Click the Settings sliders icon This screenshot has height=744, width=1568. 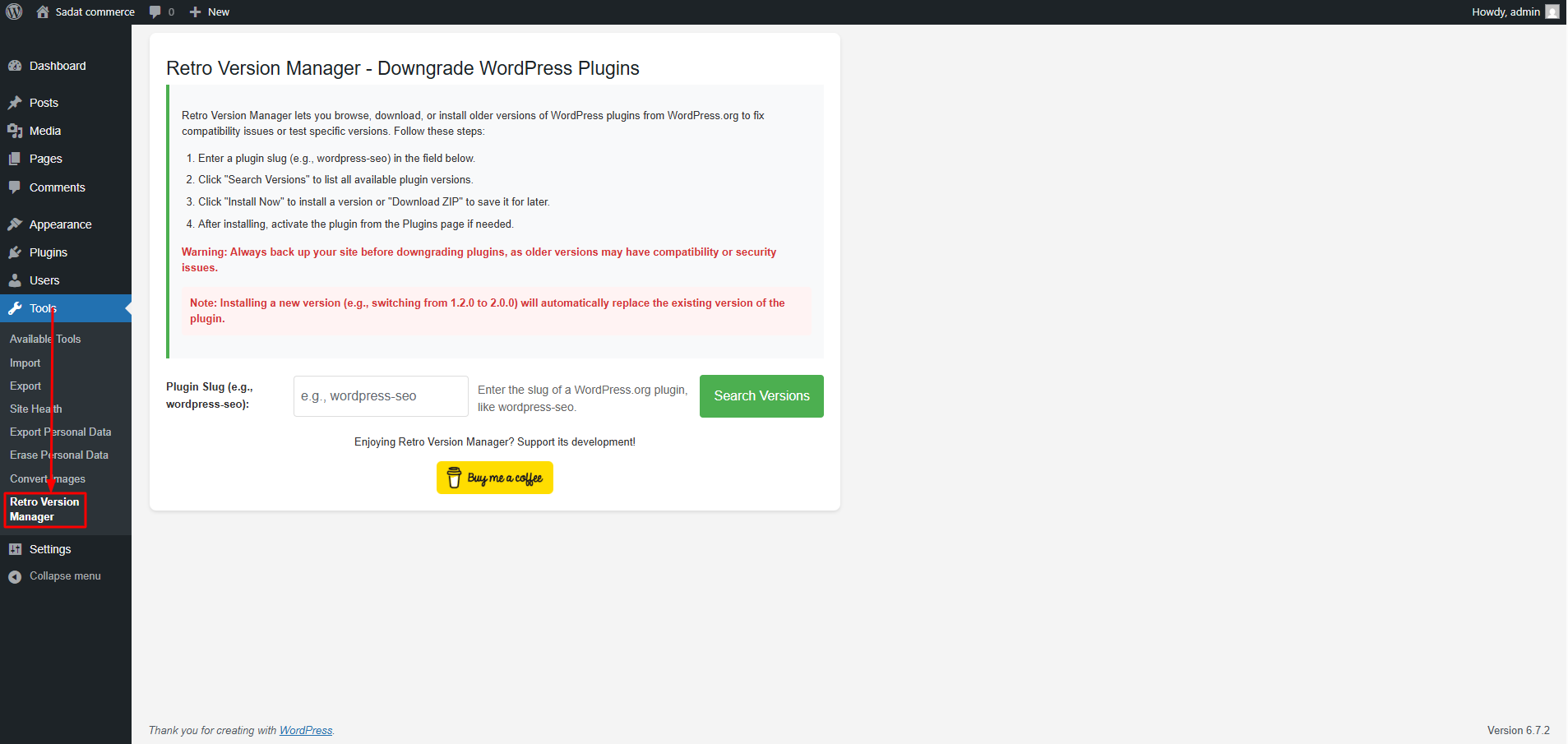click(15, 549)
